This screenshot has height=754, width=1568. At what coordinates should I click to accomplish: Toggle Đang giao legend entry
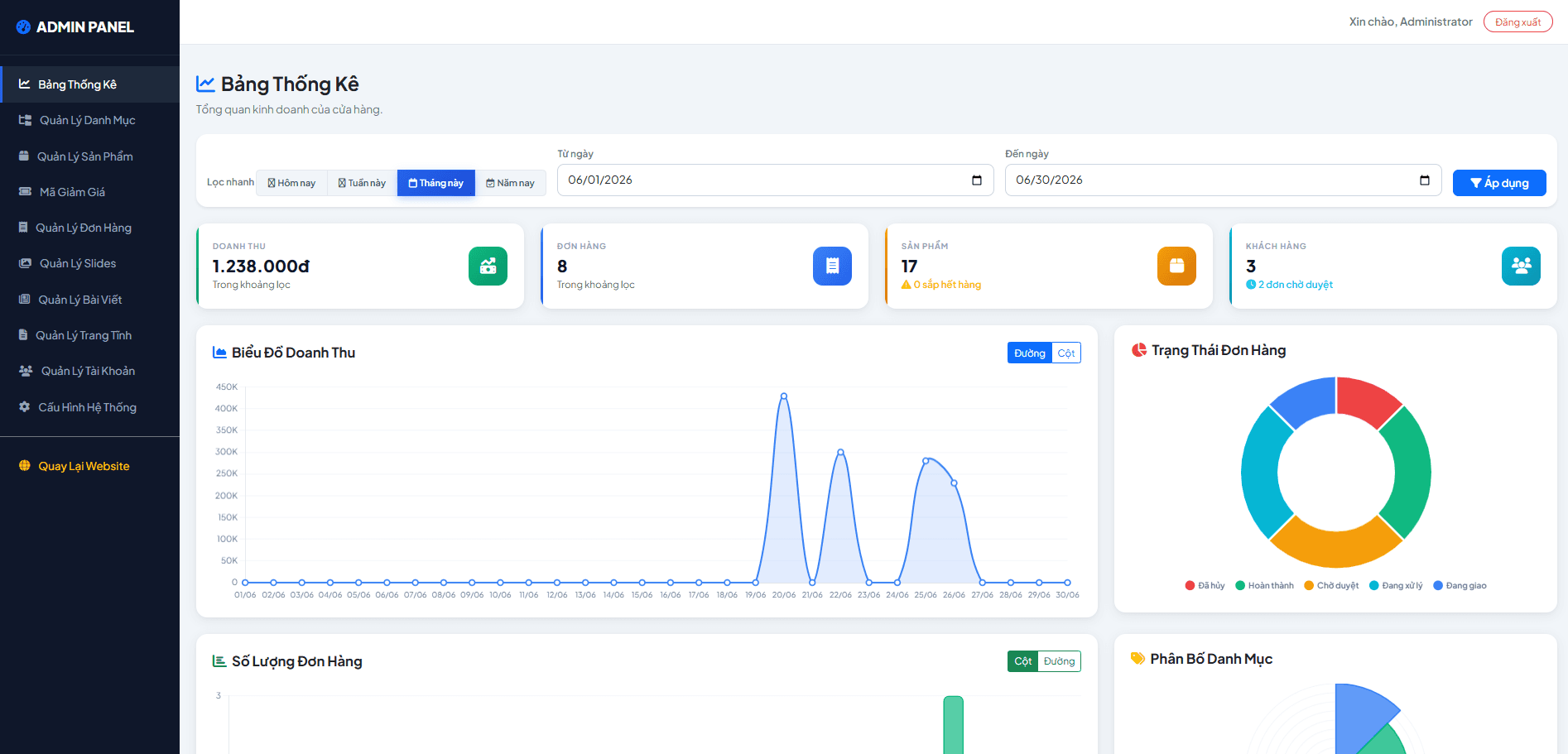1460,585
